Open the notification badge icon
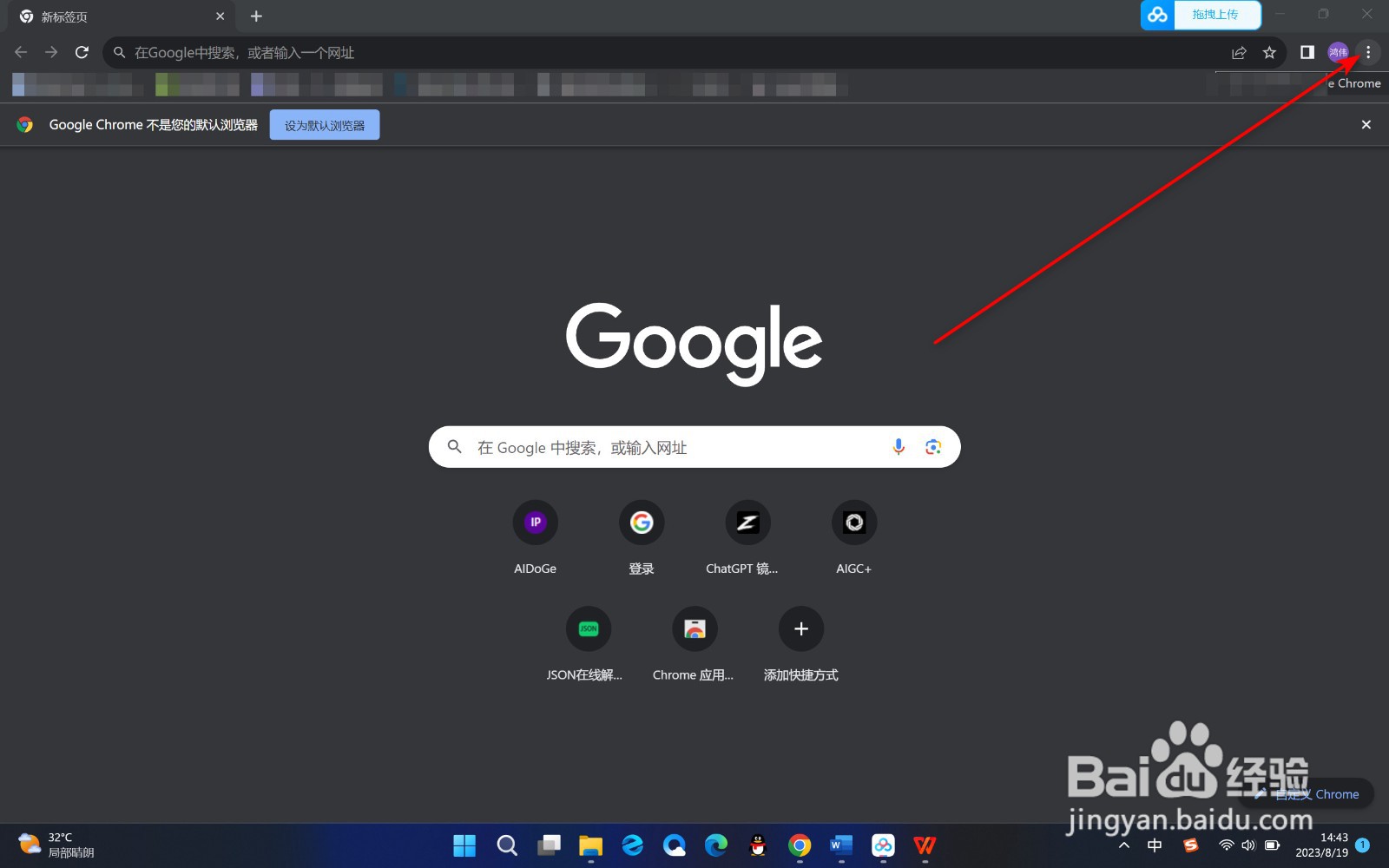The width and height of the screenshot is (1389, 868). pos(1363,845)
